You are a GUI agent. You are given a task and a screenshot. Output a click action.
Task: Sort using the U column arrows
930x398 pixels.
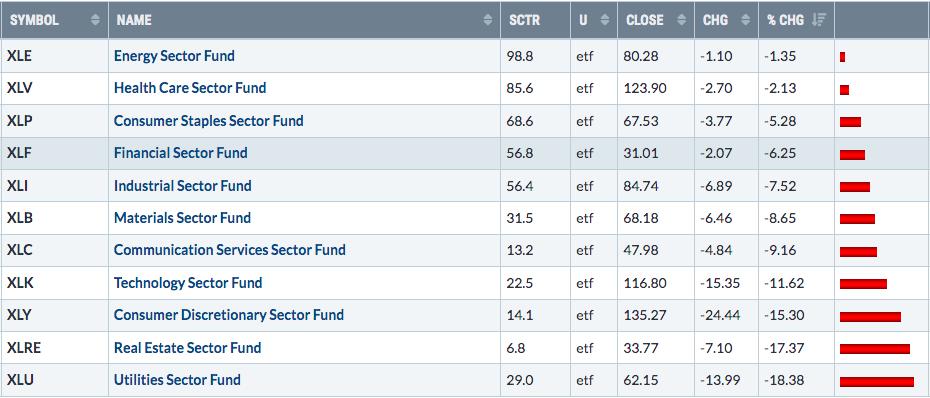(605, 20)
